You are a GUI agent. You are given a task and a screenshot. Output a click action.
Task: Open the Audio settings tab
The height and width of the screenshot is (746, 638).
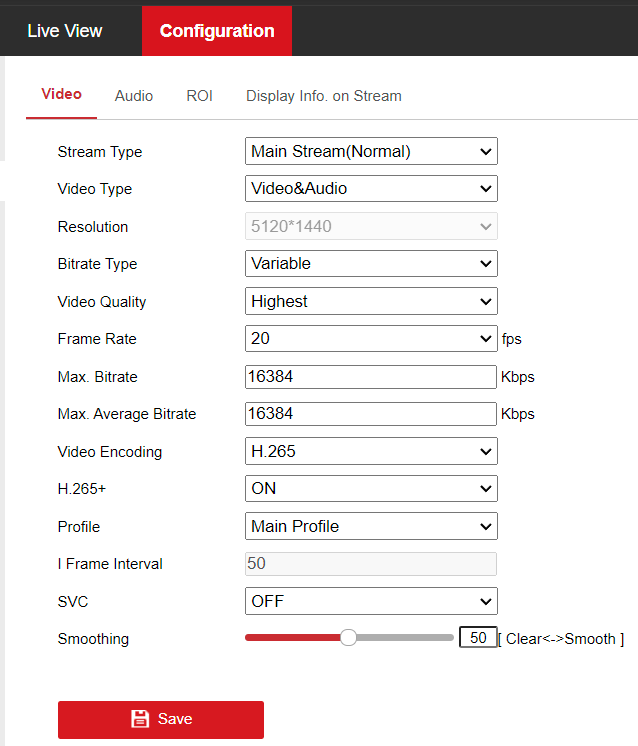[134, 96]
